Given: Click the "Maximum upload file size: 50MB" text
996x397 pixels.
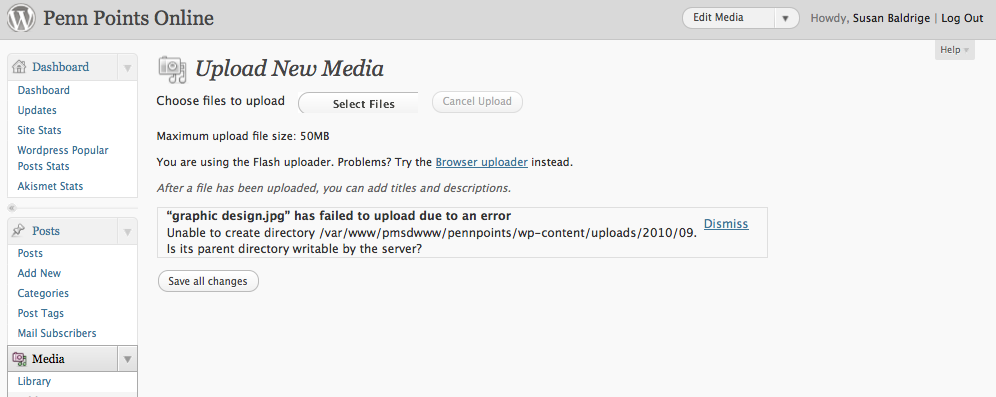Looking at the screenshot, I should (243, 136).
